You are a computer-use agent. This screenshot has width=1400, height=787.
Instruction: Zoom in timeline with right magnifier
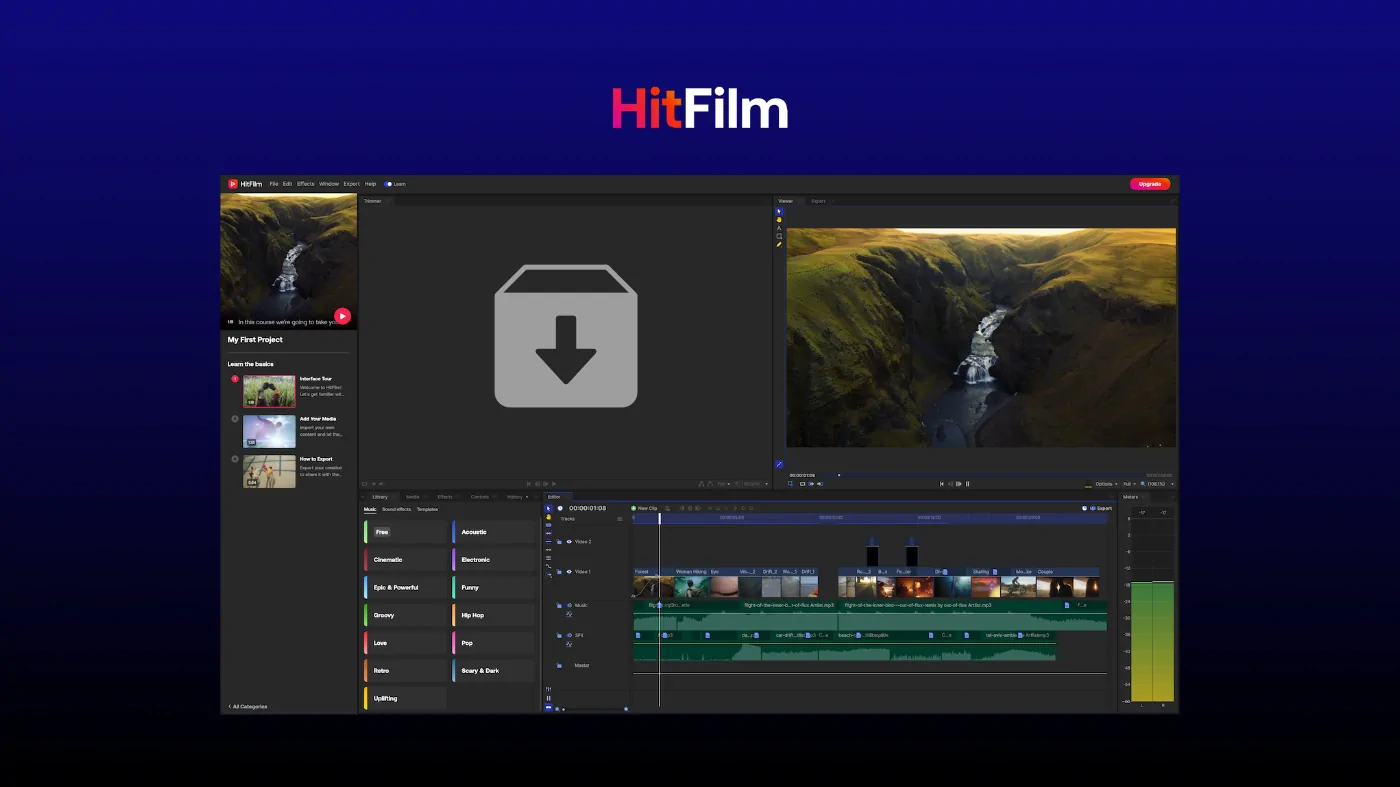pyautogui.click(x=626, y=709)
